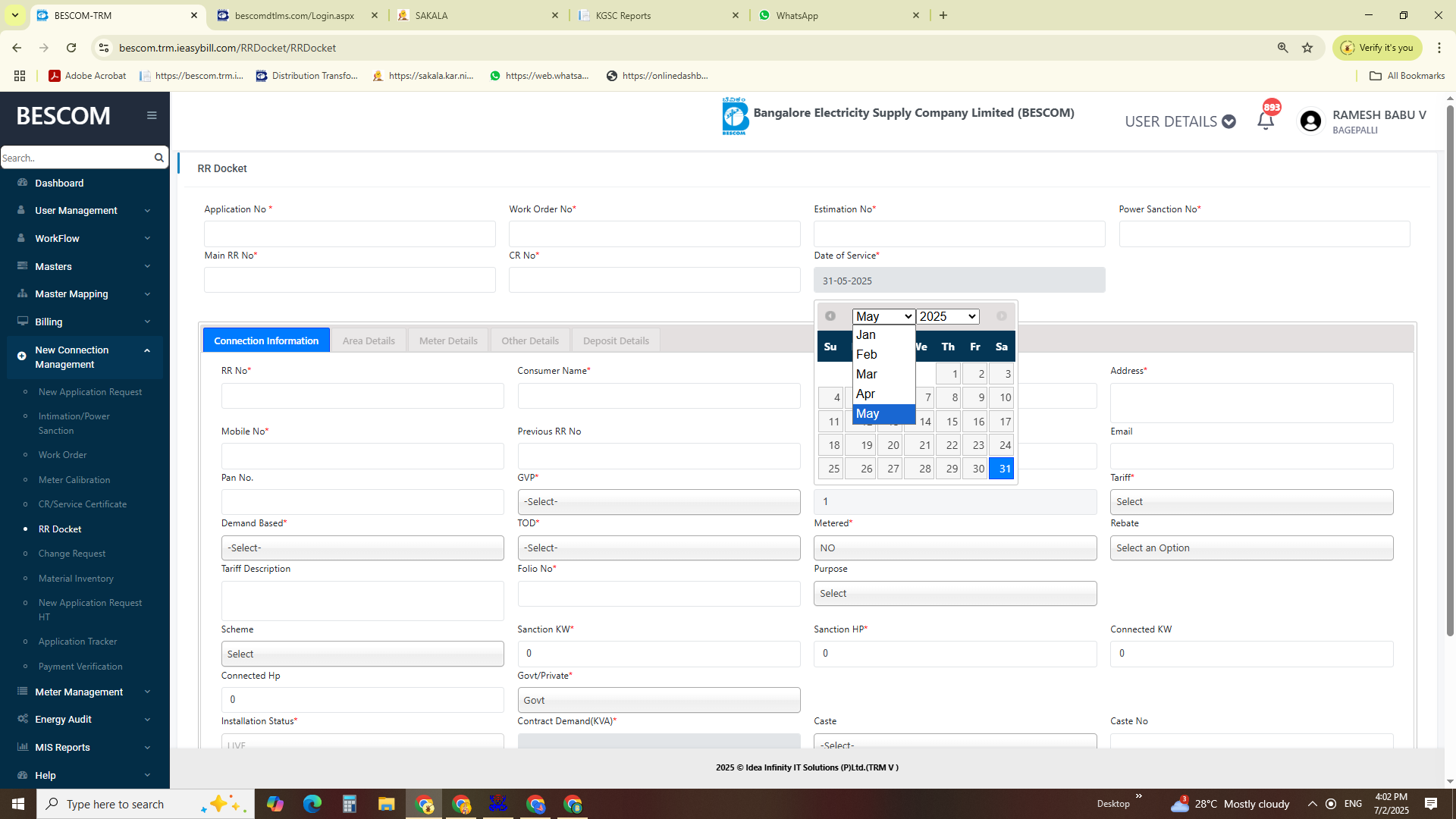Open the month dropdown showing May
1456x819 pixels.
click(x=883, y=316)
